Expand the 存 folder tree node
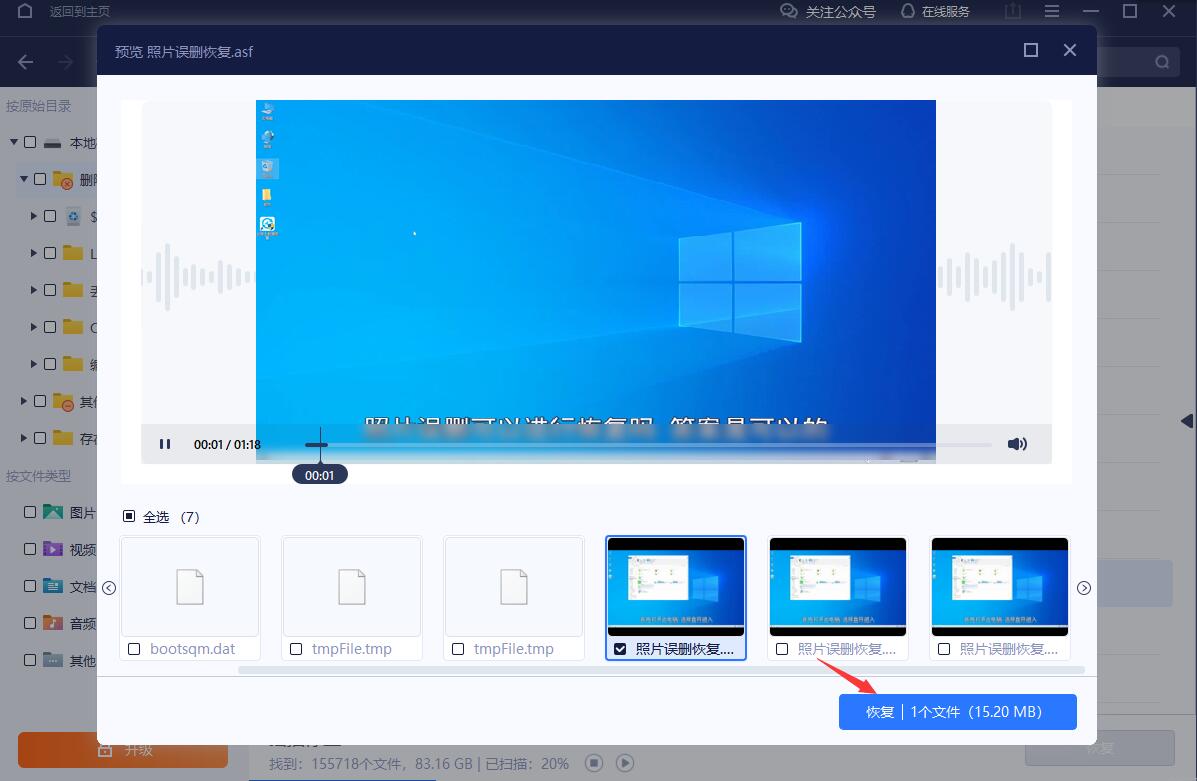Viewport: 1197px width, 781px height. (24, 437)
